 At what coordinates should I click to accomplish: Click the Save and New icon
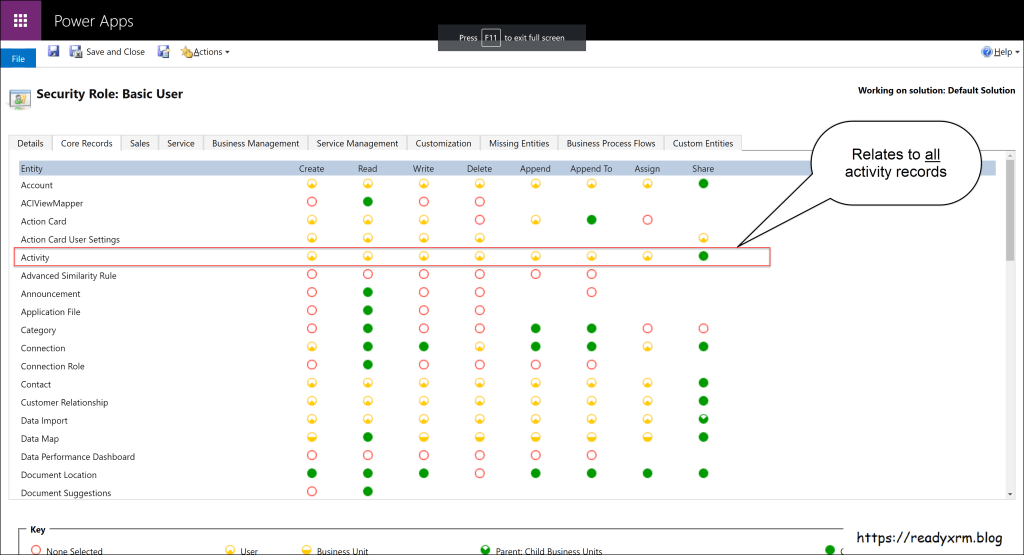click(164, 51)
